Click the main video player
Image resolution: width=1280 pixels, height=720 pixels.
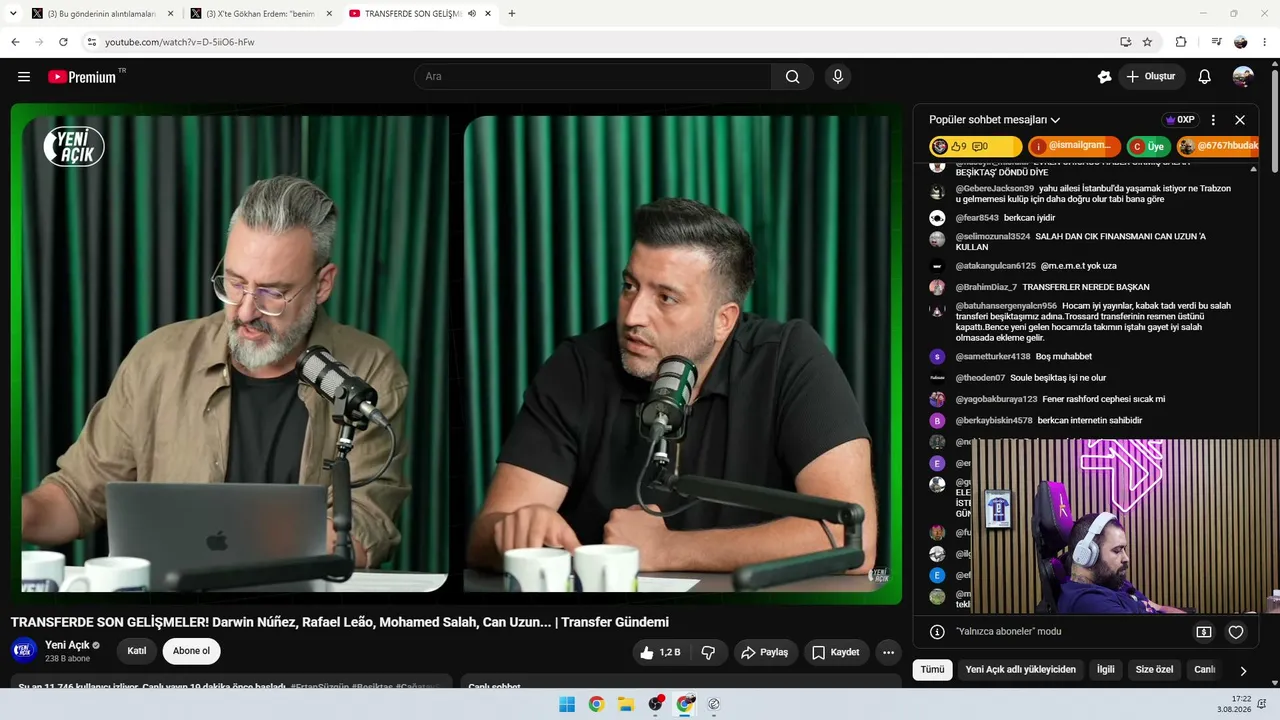(456, 354)
